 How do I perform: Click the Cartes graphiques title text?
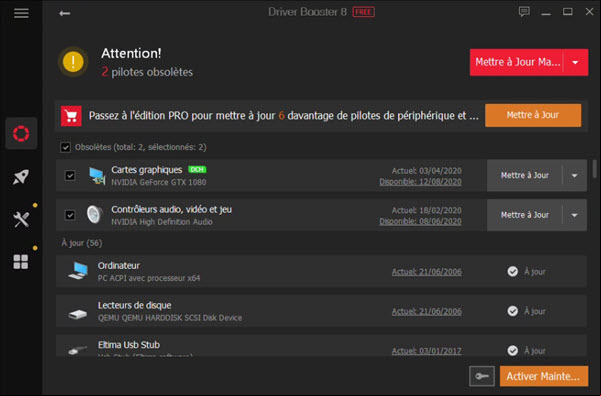tap(146, 169)
